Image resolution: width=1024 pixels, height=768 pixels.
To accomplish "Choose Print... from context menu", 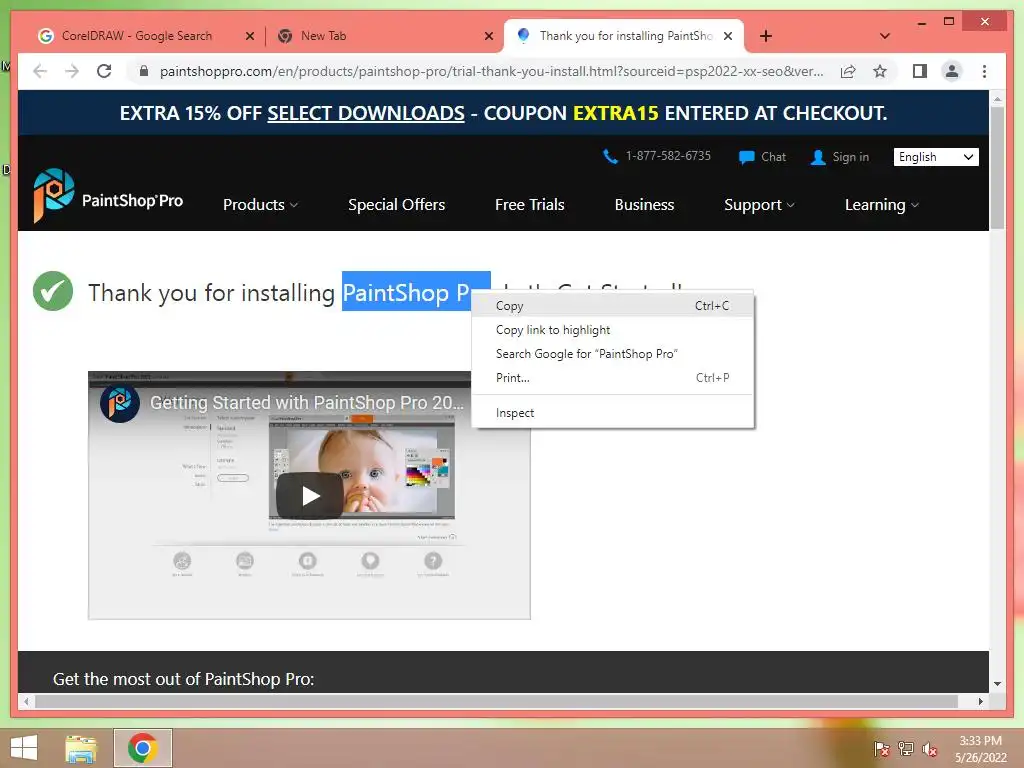I will point(612,377).
